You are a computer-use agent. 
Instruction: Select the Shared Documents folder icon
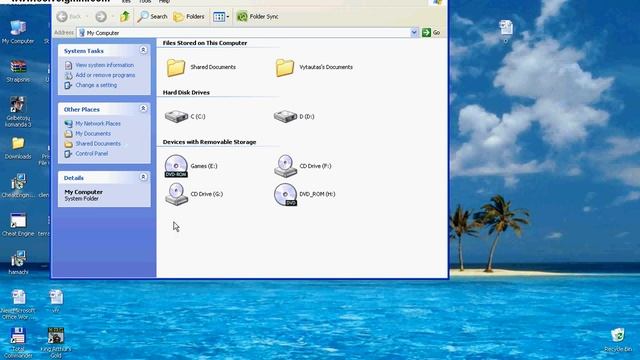[176, 68]
